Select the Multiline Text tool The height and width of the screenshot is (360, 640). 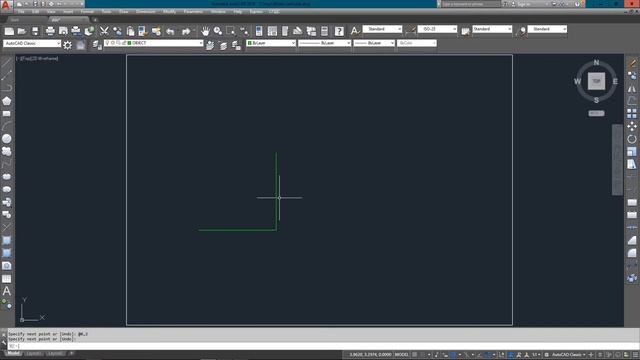click(x=7, y=291)
